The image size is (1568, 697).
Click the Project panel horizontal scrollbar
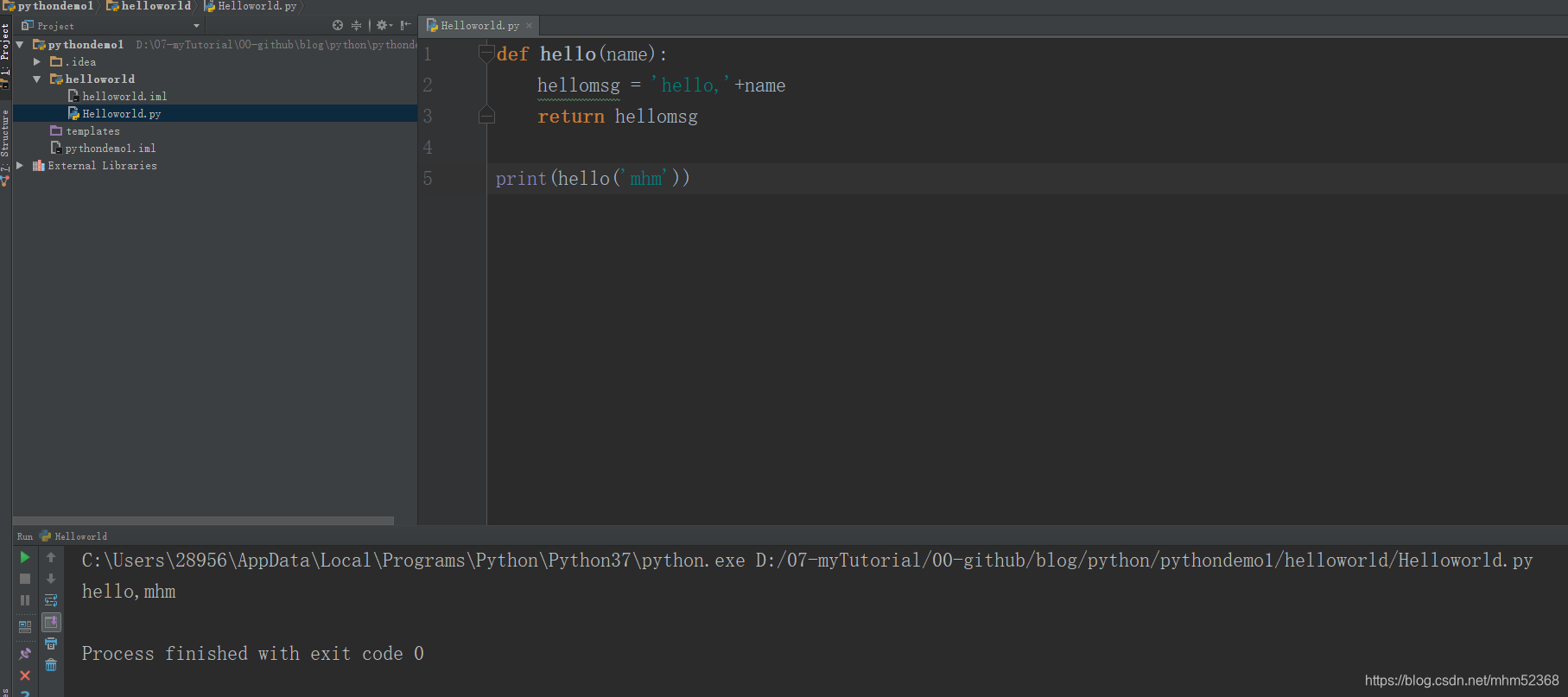click(204, 521)
